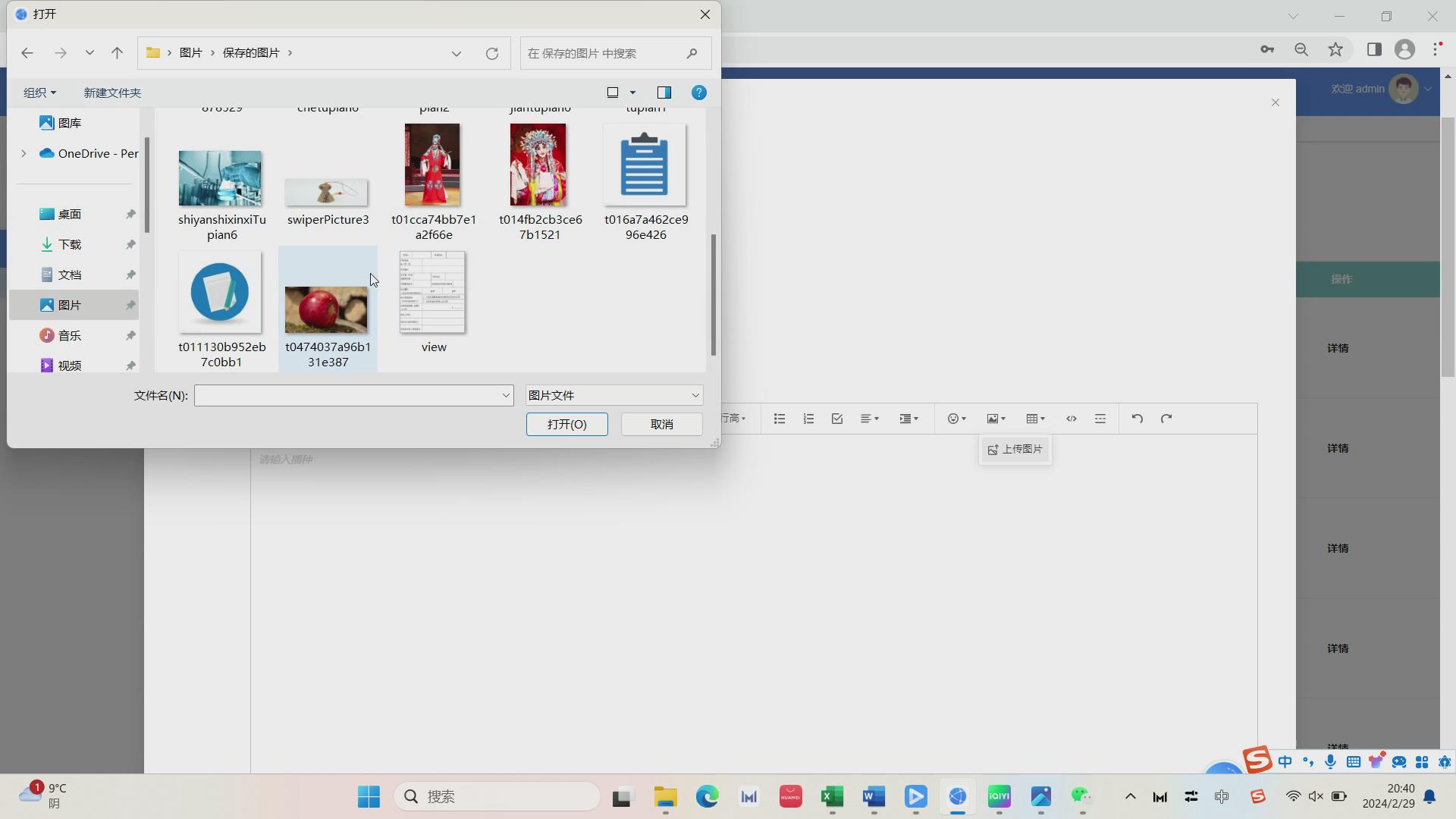
Task: Insert a divider line with the toolbar icon
Action: coord(1100,419)
